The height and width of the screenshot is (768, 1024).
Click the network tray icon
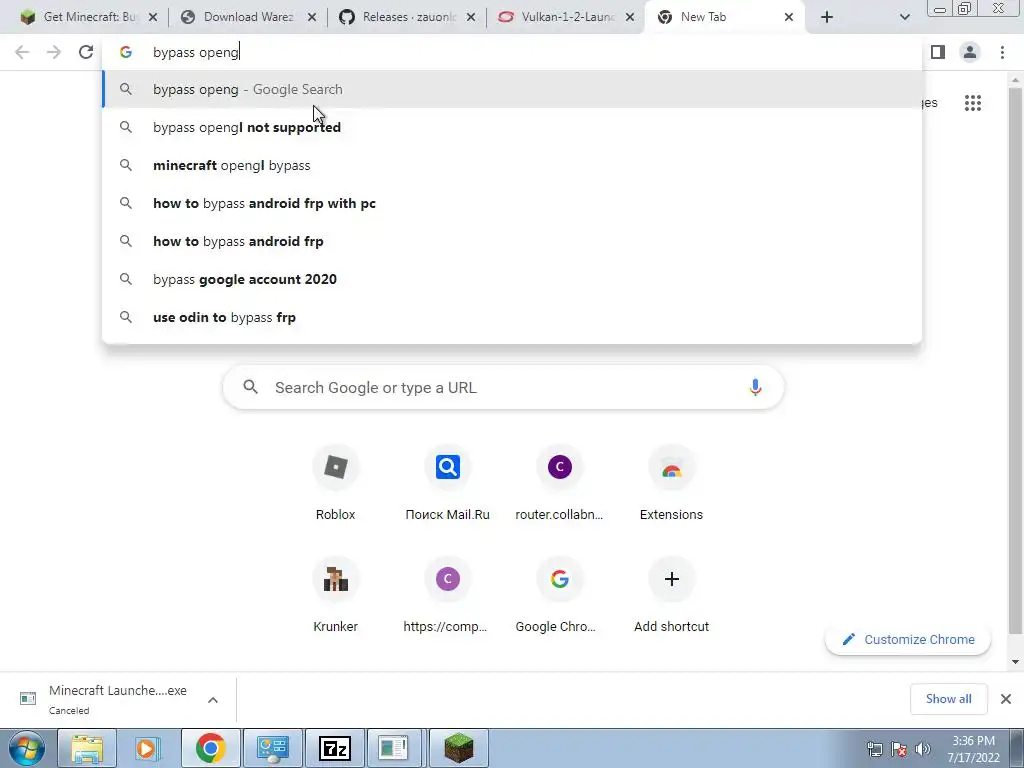[874, 749]
